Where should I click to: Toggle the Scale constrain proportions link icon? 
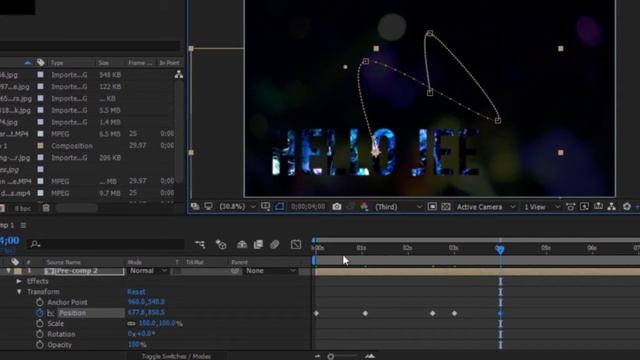point(131,323)
